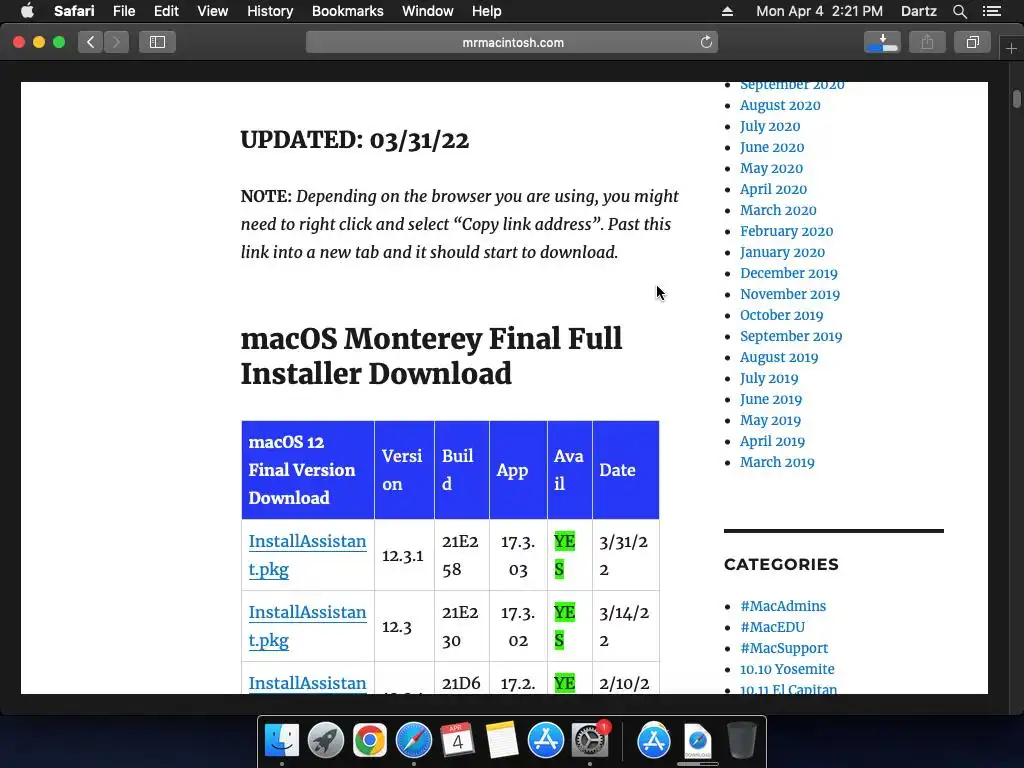
Task: Reload the mrmacintosh.com page
Action: pos(706,42)
